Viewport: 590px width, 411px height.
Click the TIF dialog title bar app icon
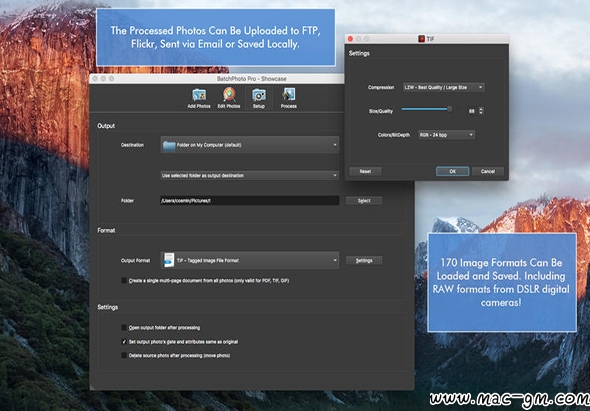(x=421, y=39)
